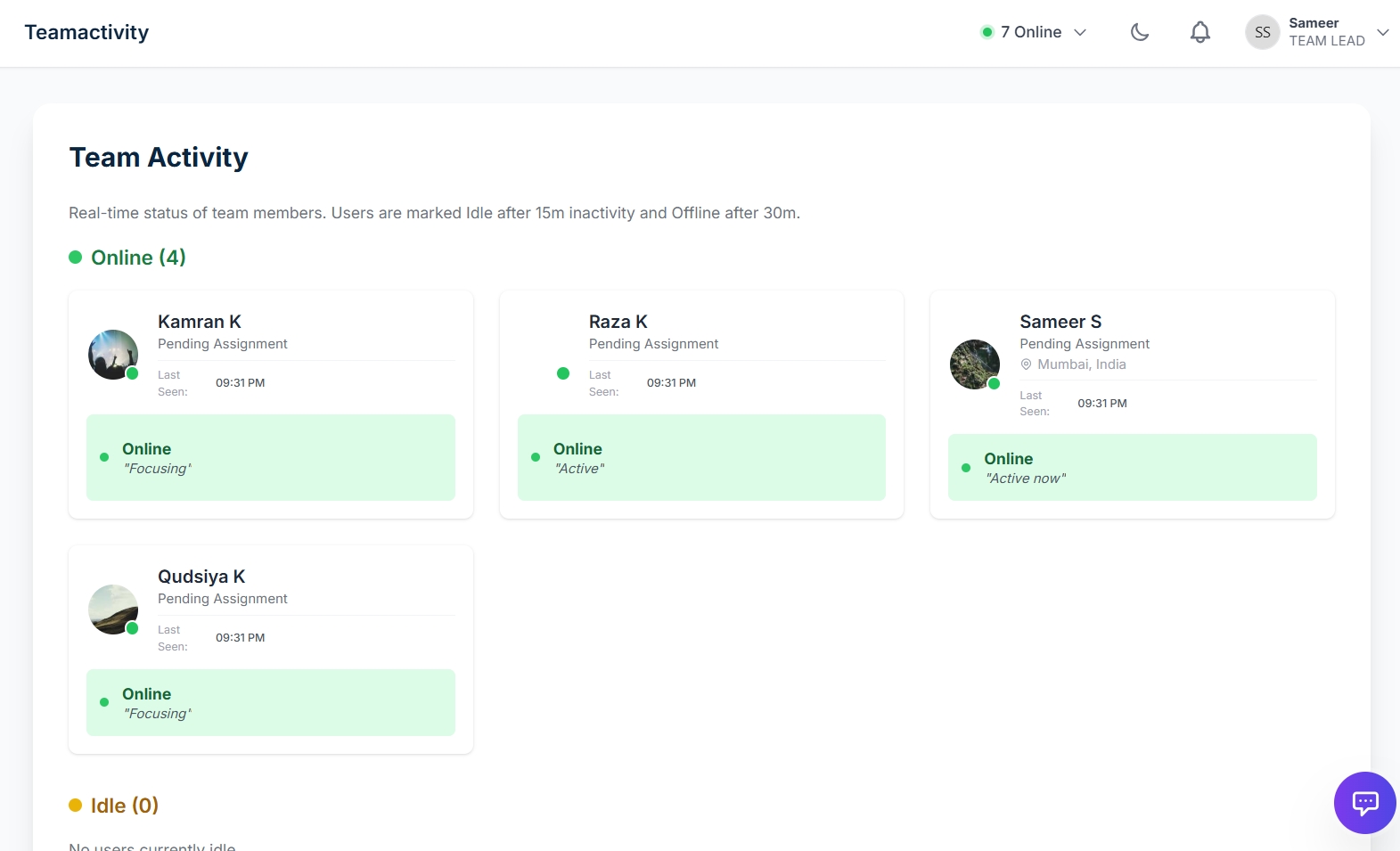1400x851 pixels.
Task: Click the green dot beside 7 Online
Action: click(987, 33)
